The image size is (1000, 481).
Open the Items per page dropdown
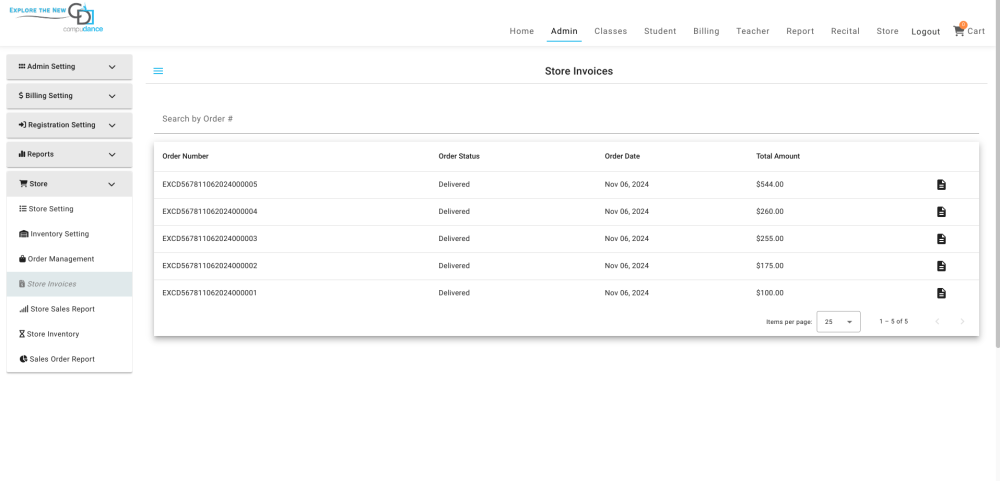838,322
